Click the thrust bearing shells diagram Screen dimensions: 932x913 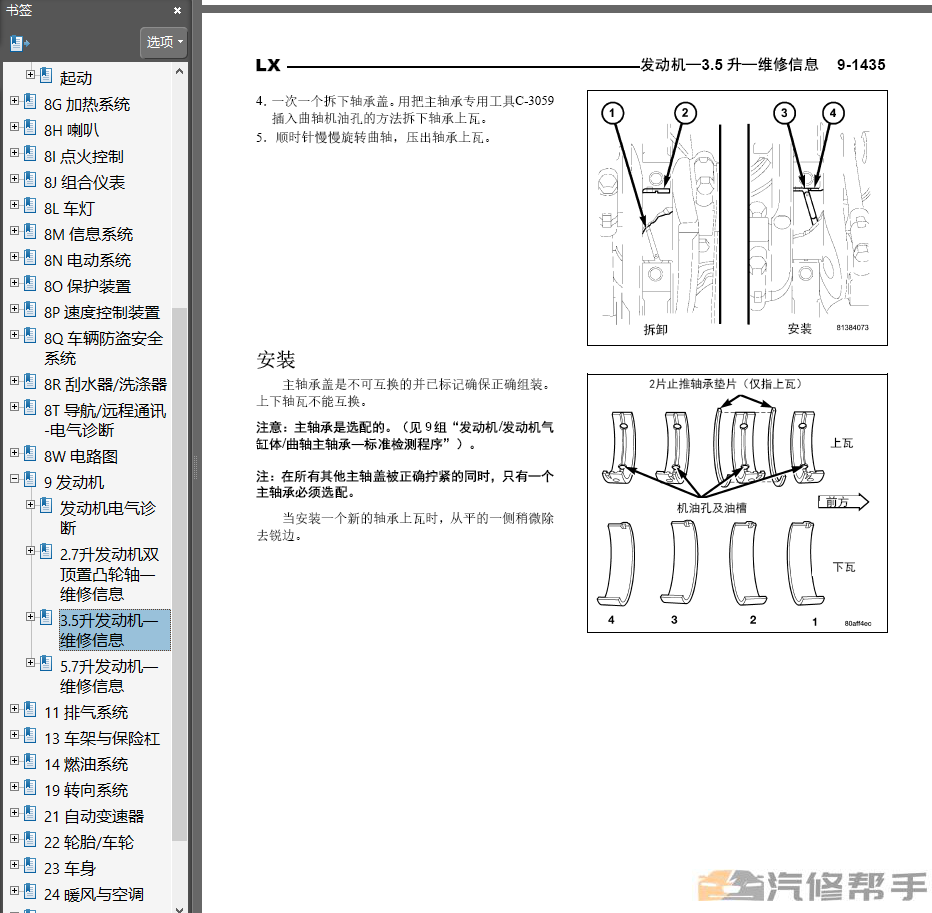(737, 503)
